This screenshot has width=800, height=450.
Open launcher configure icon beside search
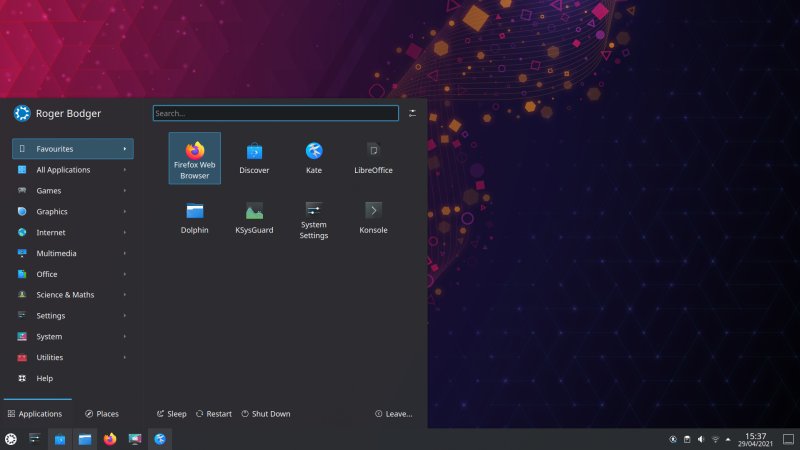point(412,113)
